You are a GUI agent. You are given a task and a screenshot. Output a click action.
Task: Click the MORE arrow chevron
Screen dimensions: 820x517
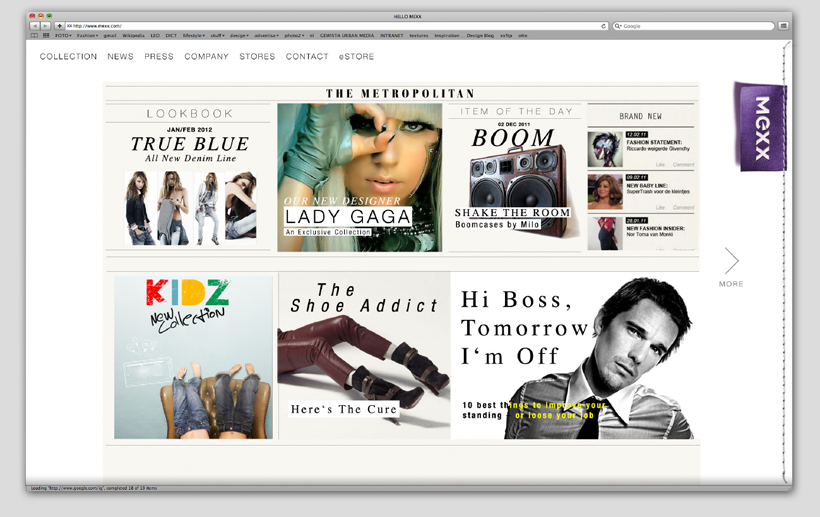point(731,260)
